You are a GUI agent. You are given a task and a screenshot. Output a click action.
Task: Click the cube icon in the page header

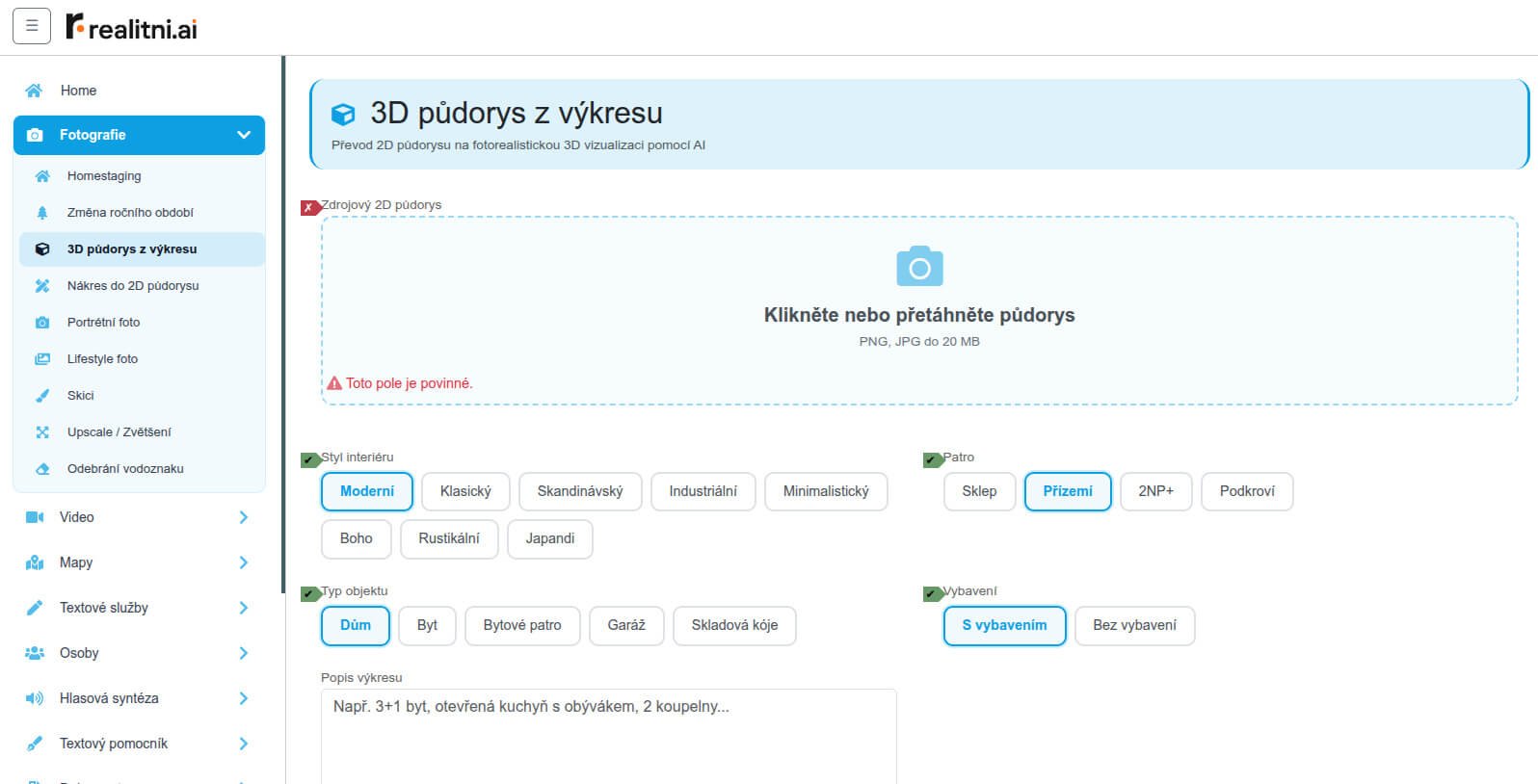343,115
